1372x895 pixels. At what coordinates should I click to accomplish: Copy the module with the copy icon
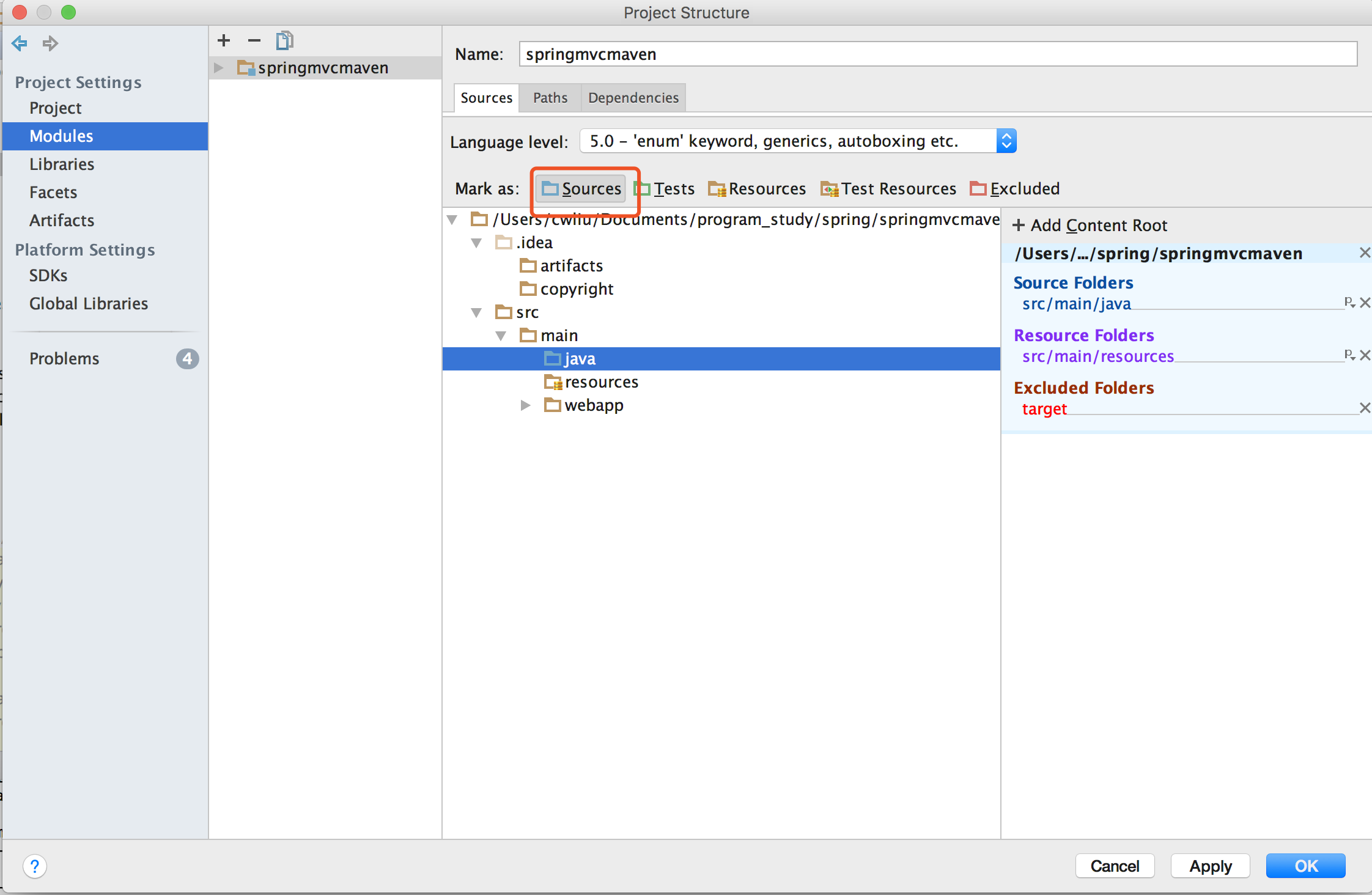(285, 40)
